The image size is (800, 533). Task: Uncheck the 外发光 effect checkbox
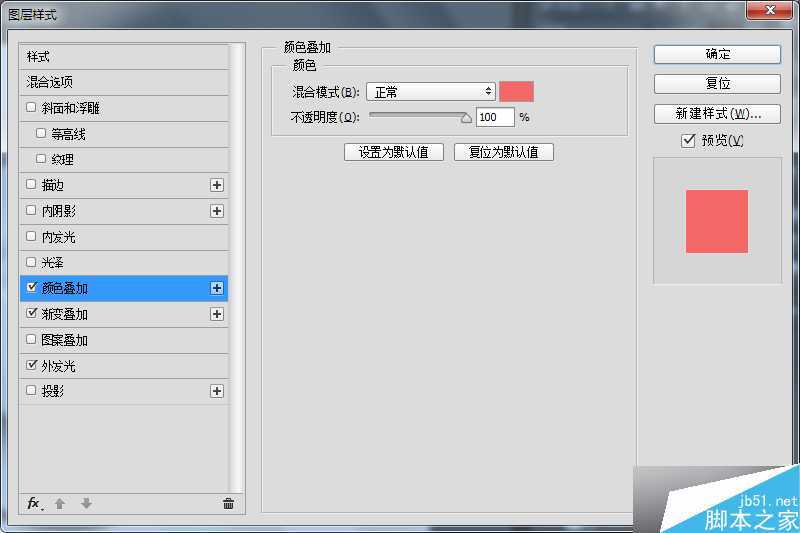coord(31,365)
